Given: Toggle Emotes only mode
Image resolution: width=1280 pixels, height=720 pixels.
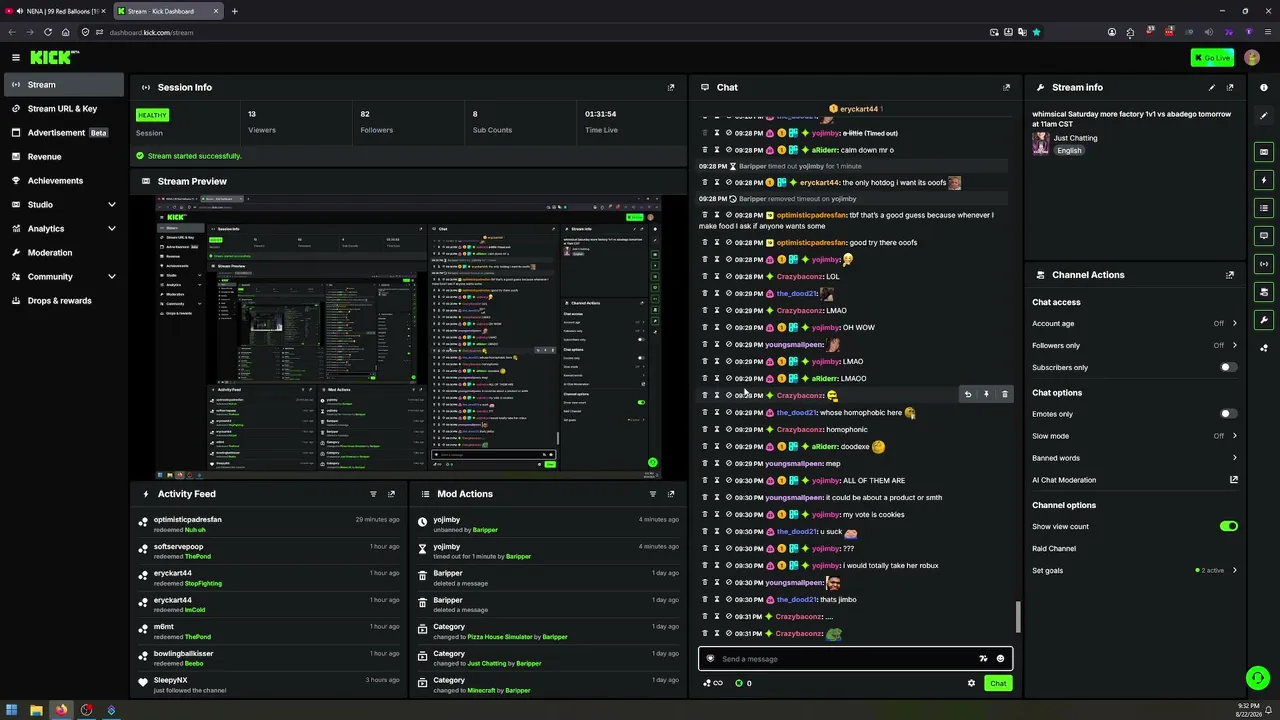Looking at the screenshot, I should (1228, 414).
